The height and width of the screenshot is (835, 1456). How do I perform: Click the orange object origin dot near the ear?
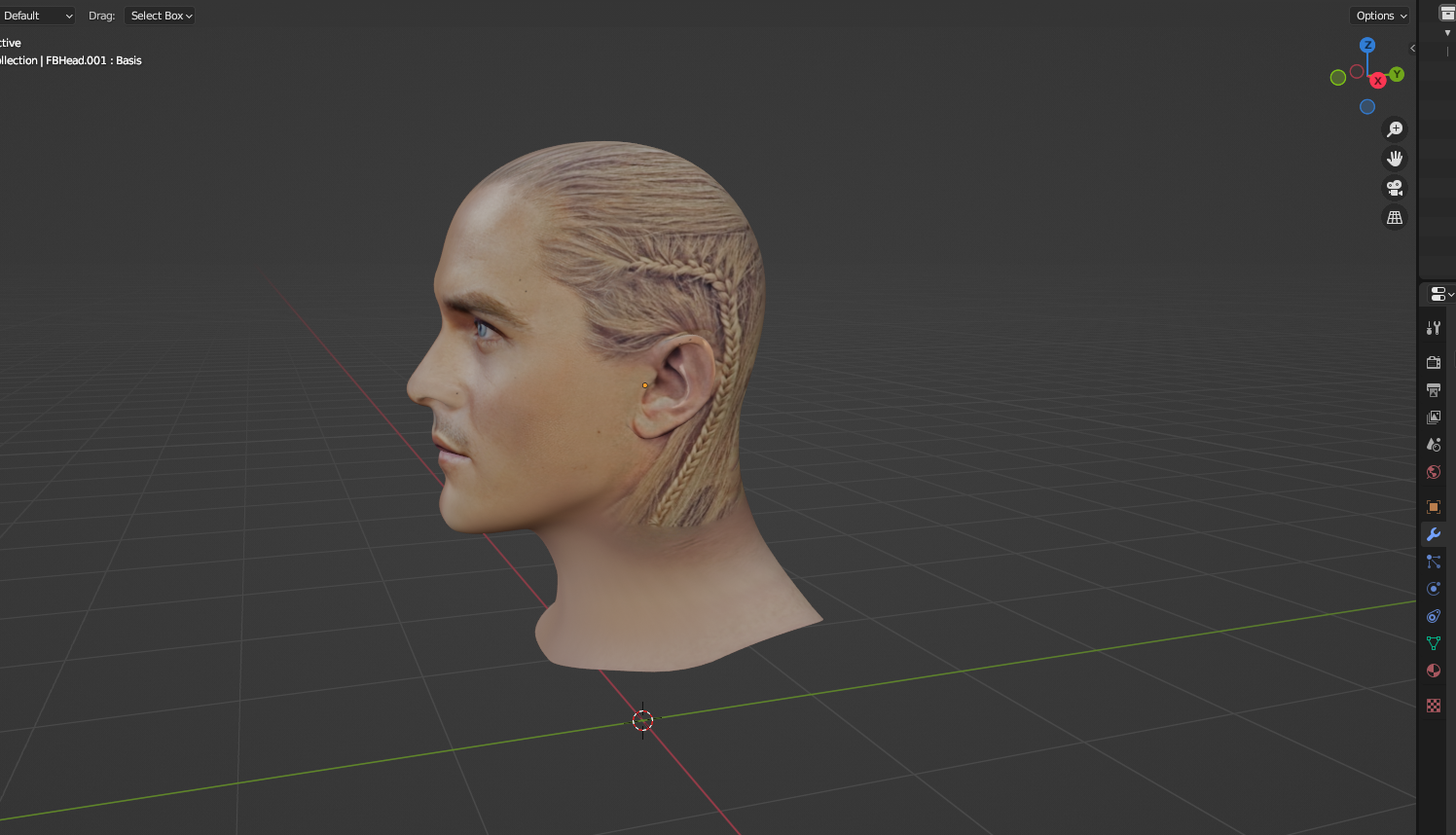[644, 385]
